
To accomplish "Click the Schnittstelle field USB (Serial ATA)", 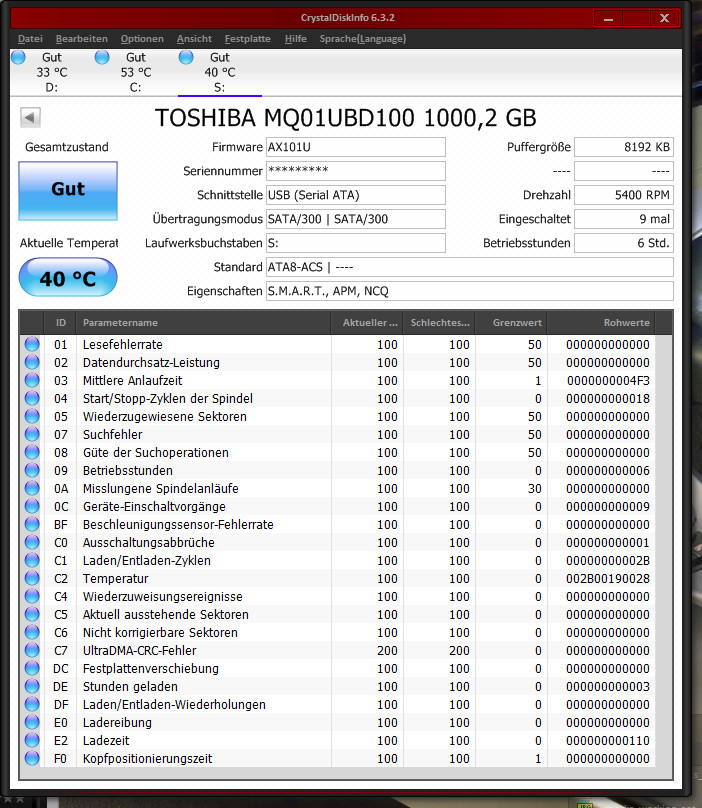I will point(356,195).
